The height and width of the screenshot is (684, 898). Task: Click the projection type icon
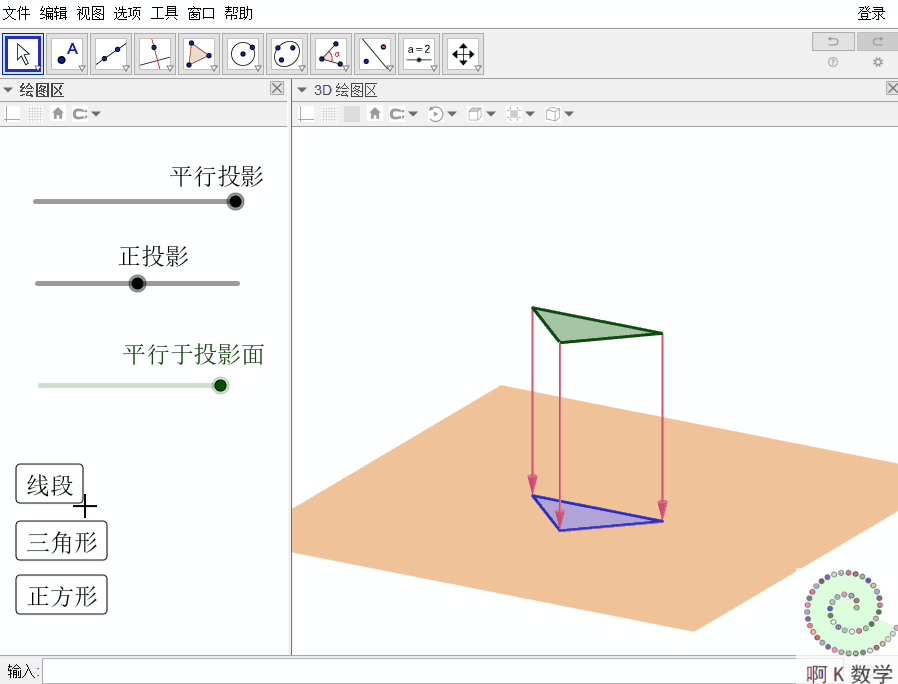[x=553, y=114]
